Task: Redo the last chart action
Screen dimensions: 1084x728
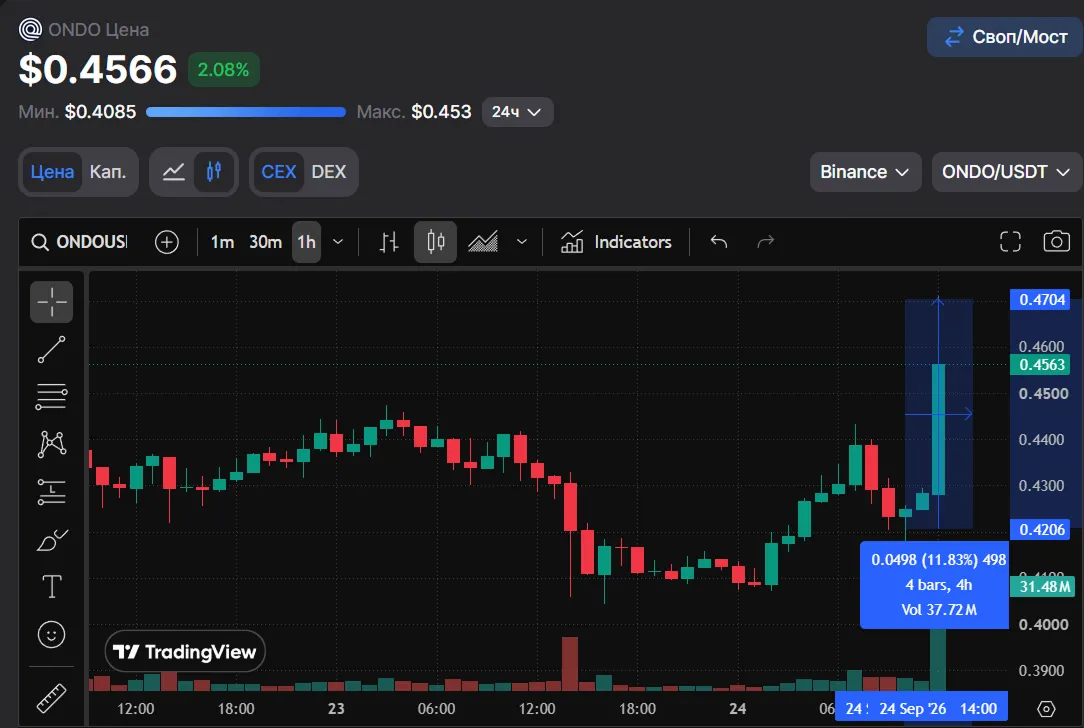Action: [765, 242]
